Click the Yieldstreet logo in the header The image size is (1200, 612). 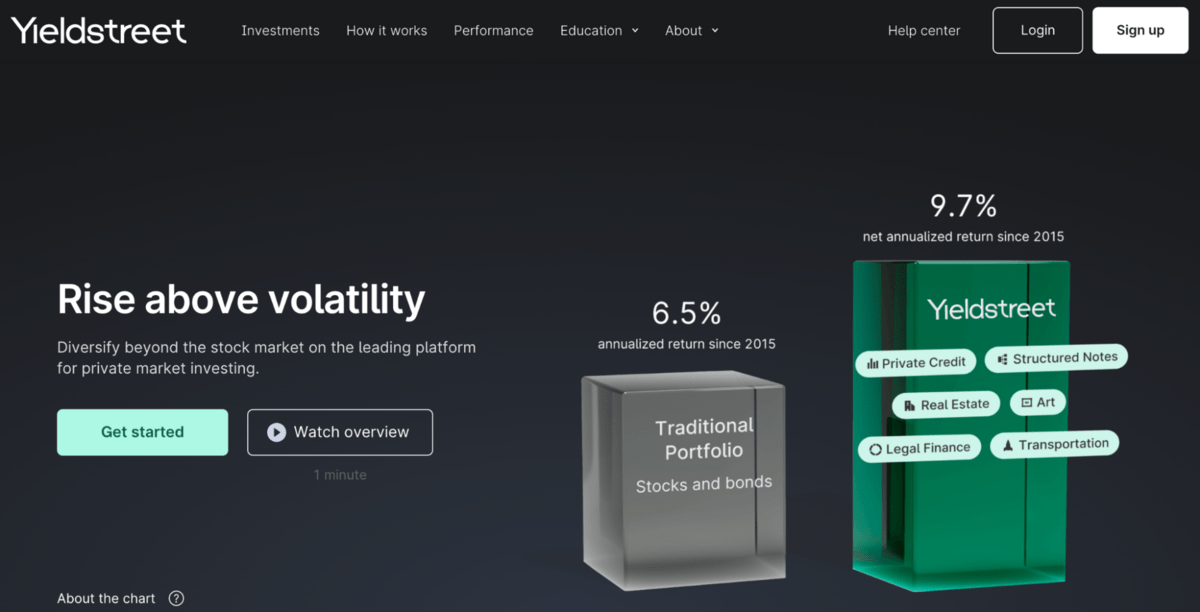99,30
